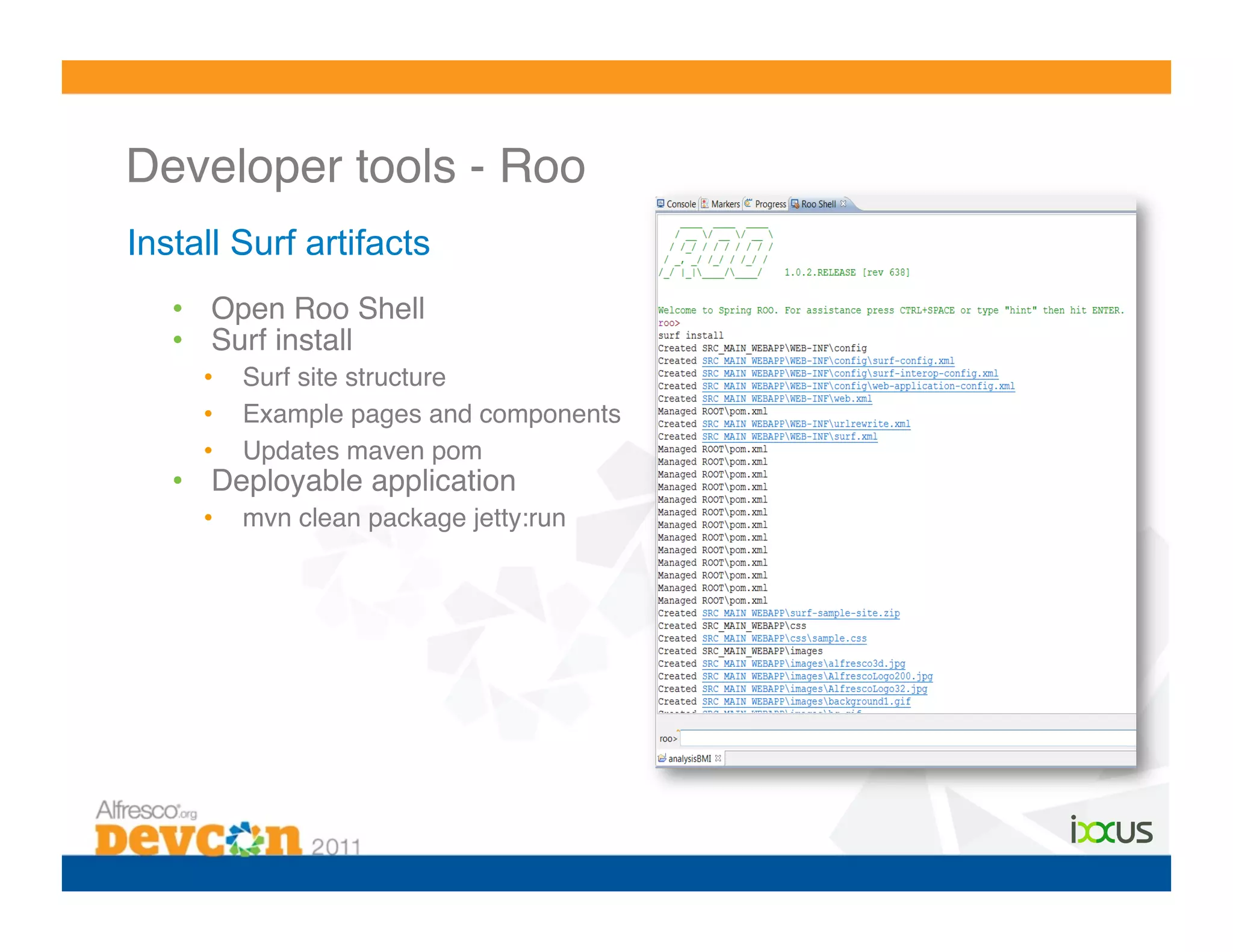Click the roo> command input field
1233x952 pixels.
tap(908, 738)
